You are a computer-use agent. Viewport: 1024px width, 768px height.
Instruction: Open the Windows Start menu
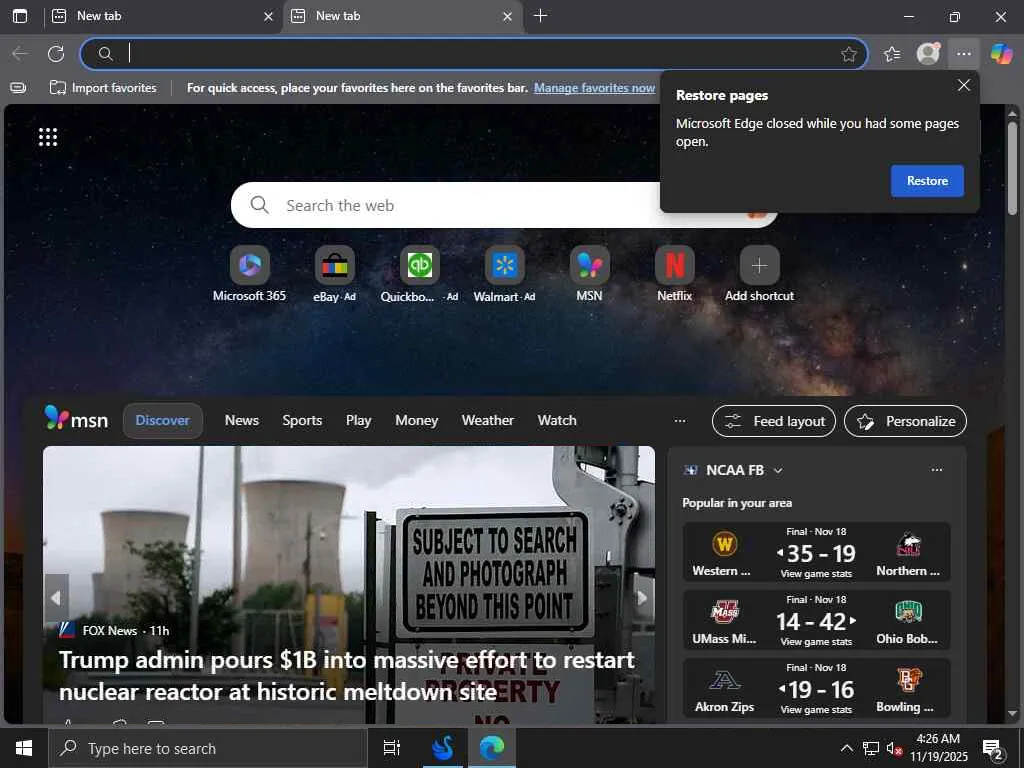pos(24,748)
